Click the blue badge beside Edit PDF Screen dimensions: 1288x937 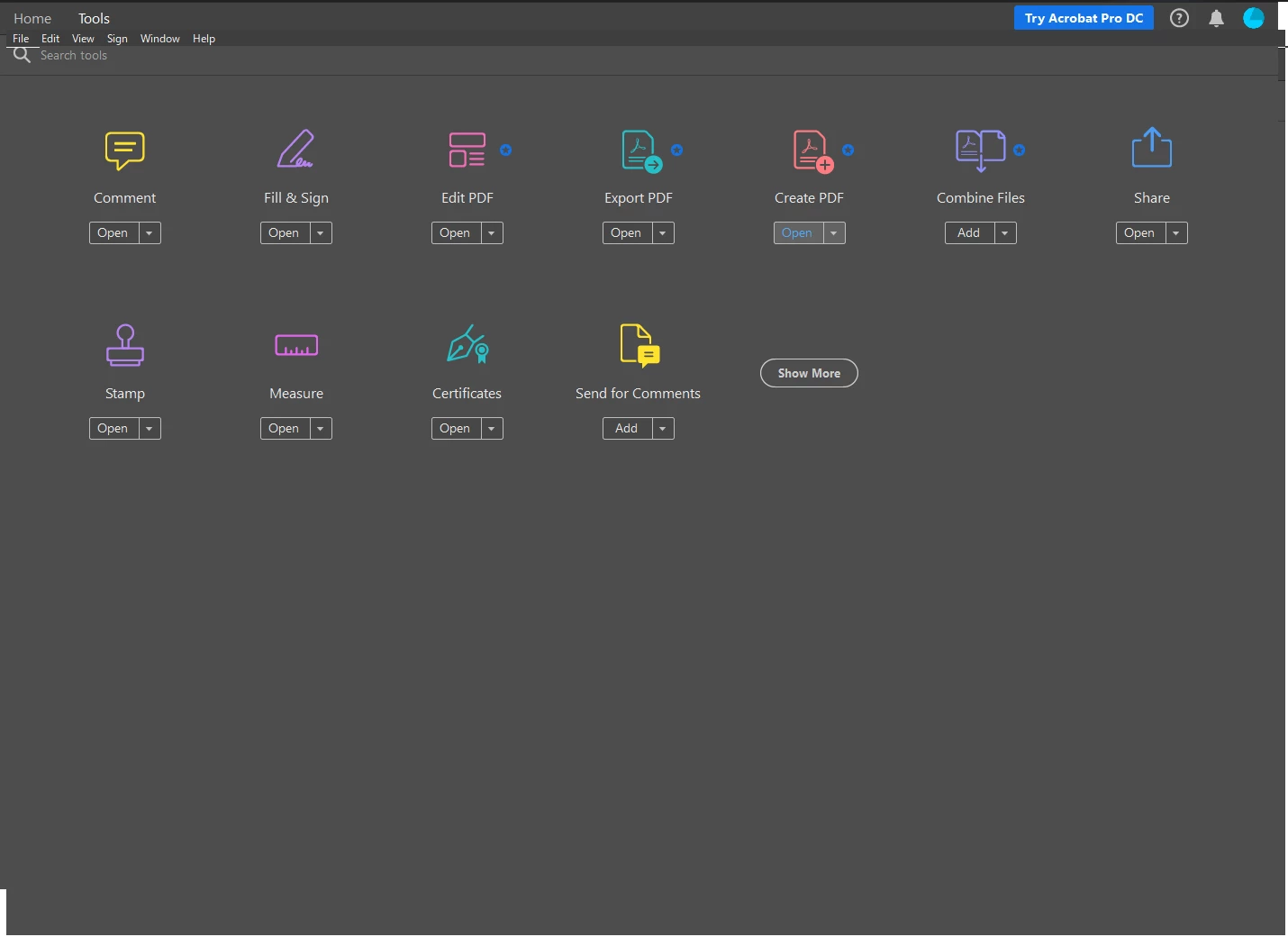tap(506, 150)
